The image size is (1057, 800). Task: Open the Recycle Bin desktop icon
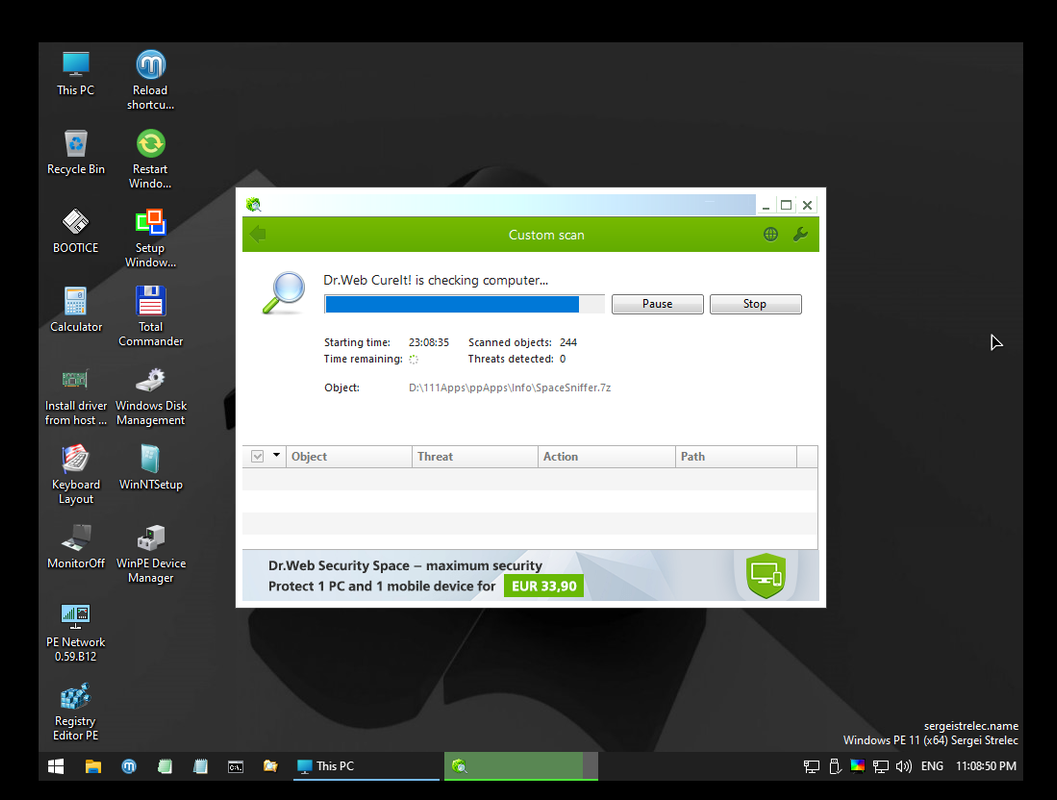(x=76, y=152)
